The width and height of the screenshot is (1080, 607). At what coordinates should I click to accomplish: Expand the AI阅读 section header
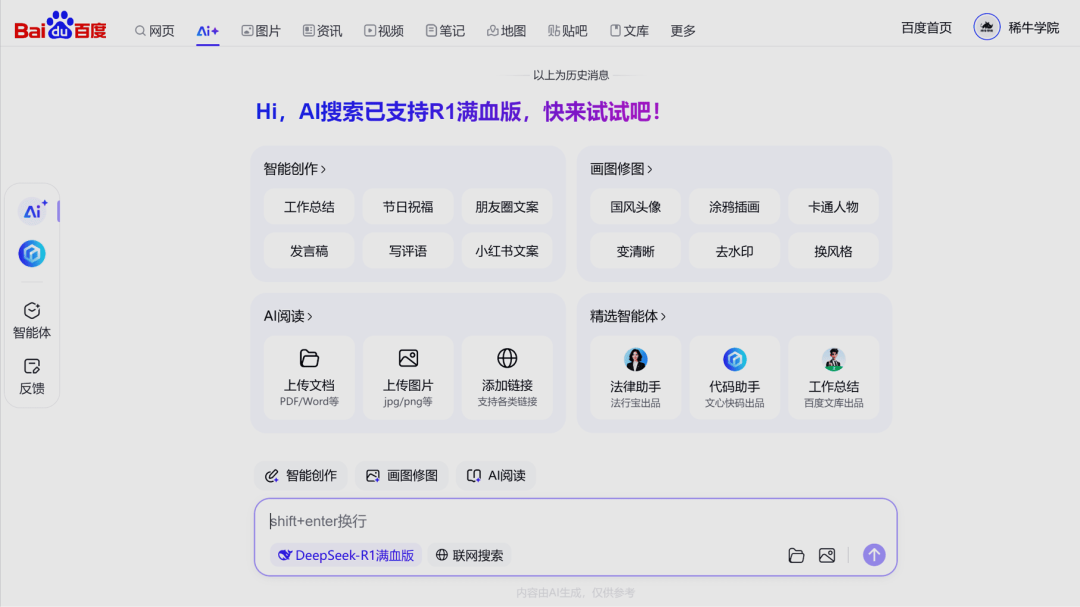click(x=288, y=316)
